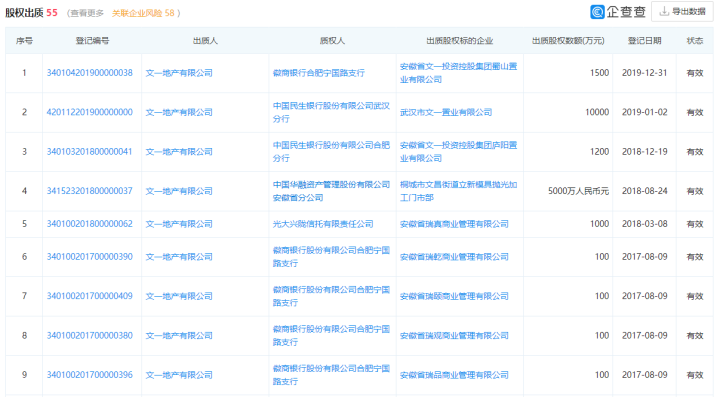Click amount 1000 in row 5
The width and height of the screenshot is (720, 397).
[600, 224]
